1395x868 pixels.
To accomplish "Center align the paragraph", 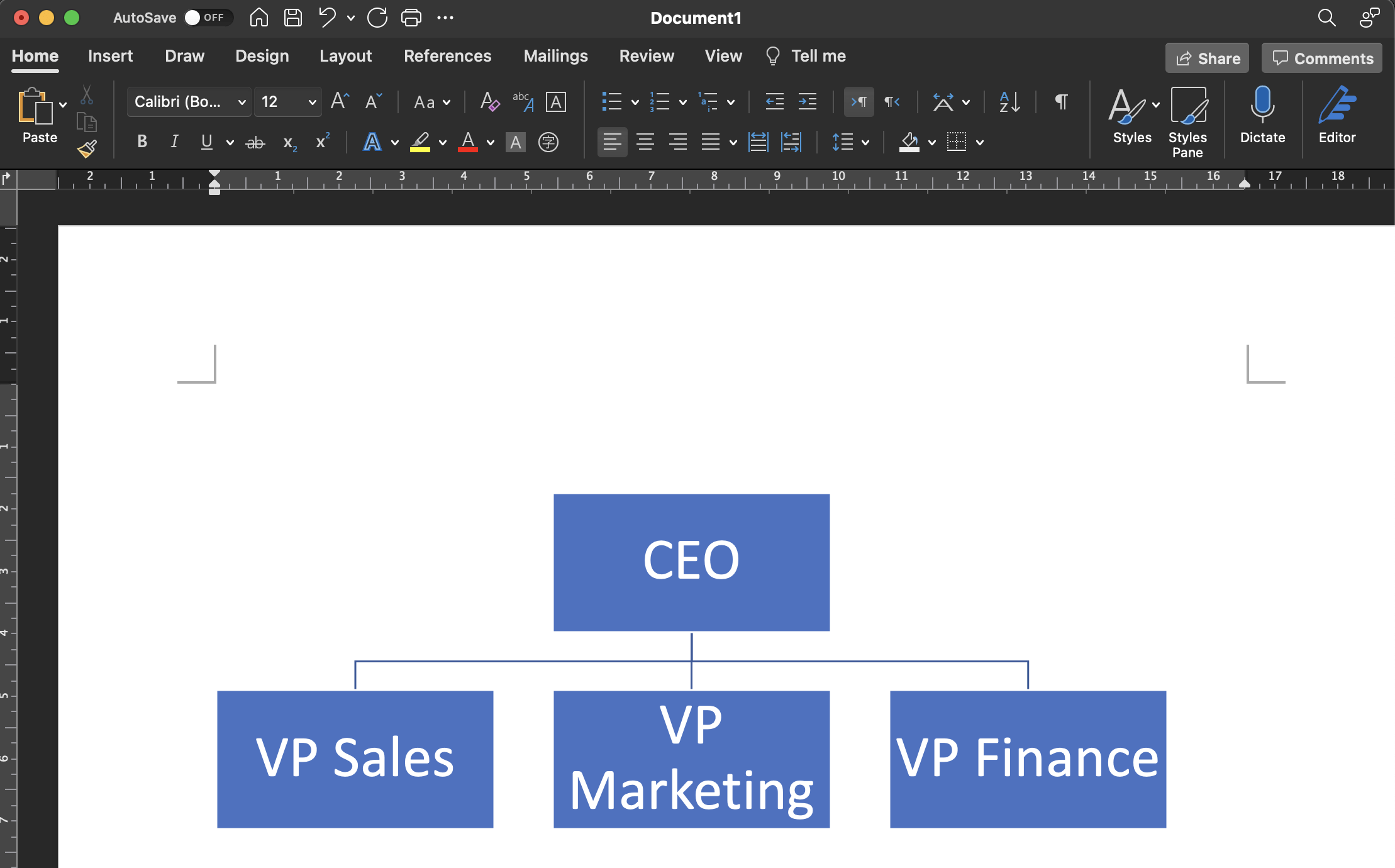I will pyautogui.click(x=645, y=142).
